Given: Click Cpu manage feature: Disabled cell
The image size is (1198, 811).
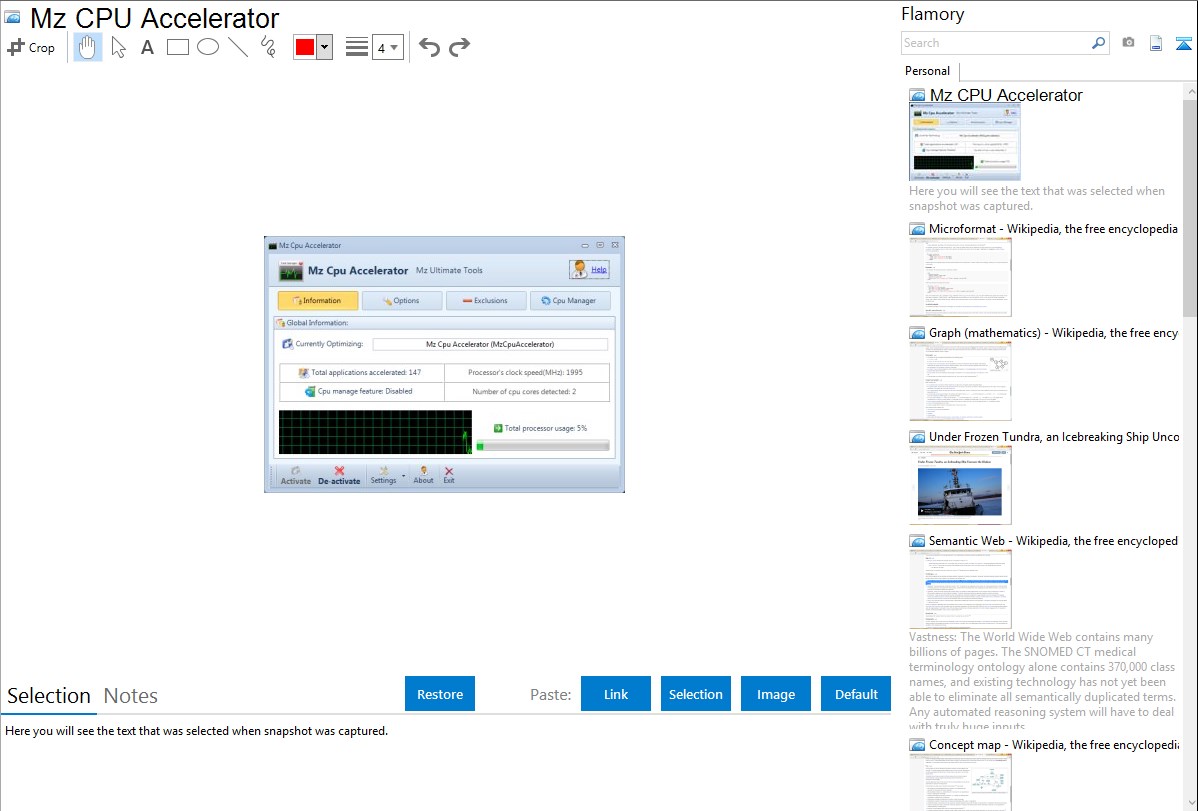Looking at the screenshot, I should tap(361, 391).
